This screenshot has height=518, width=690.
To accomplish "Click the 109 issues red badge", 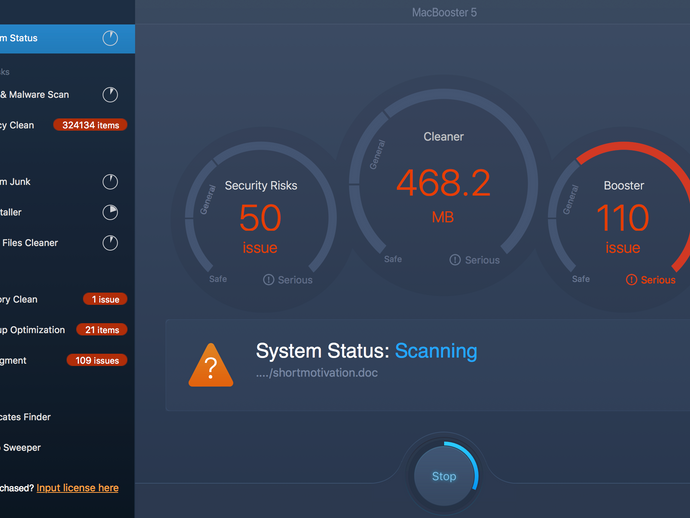I will (x=97, y=360).
